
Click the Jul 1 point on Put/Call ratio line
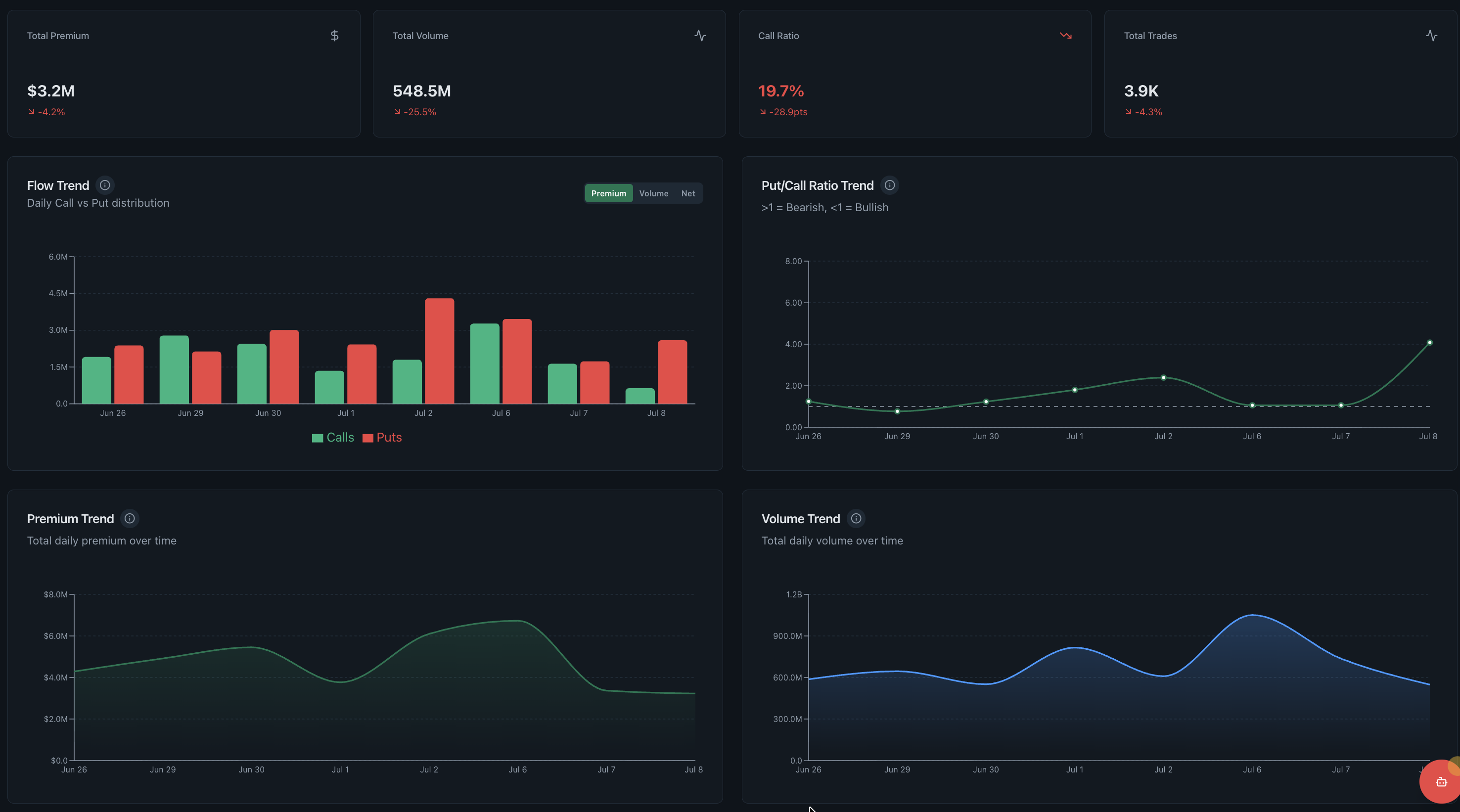pyautogui.click(x=1075, y=390)
